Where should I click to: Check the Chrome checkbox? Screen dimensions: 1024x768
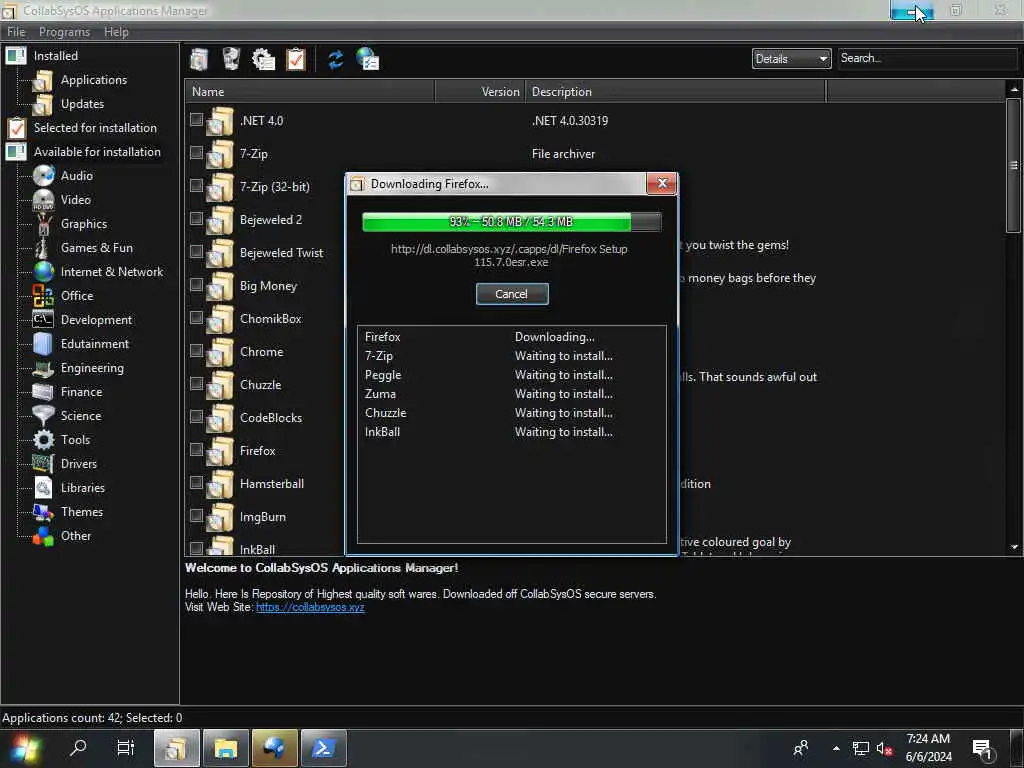pos(196,351)
